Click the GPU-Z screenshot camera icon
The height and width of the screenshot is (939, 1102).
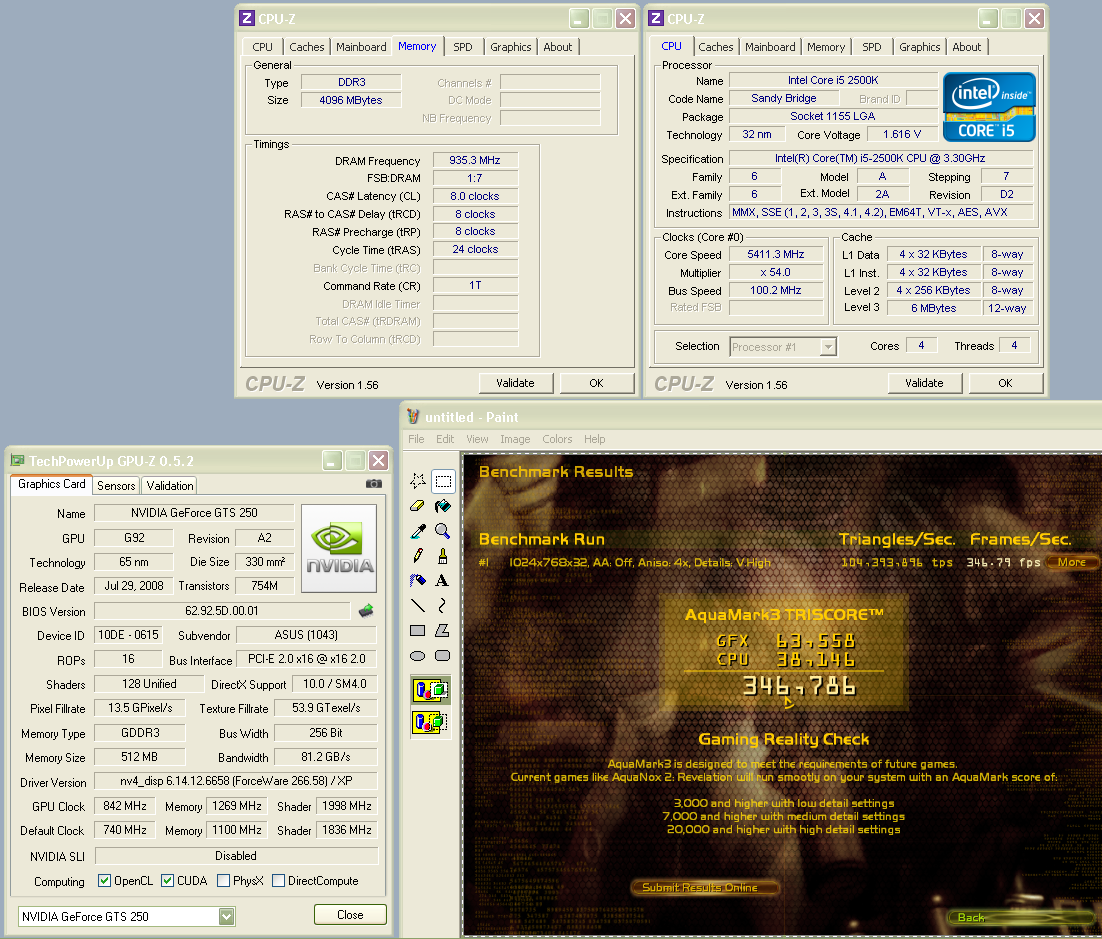coord(374,484)
